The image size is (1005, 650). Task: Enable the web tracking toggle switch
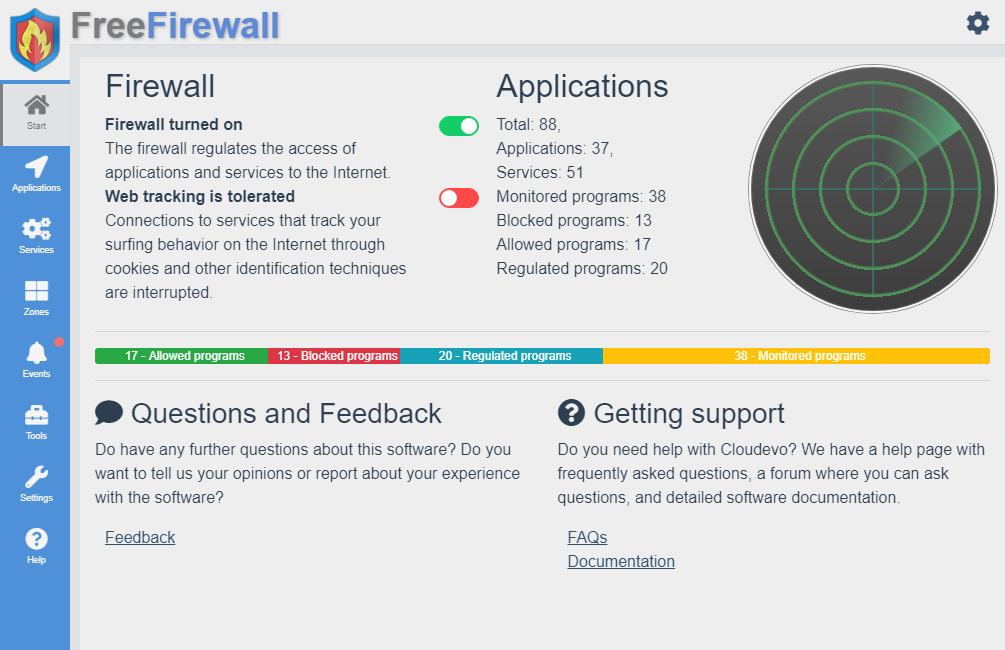pyautogui.click(x=459, y=198)
